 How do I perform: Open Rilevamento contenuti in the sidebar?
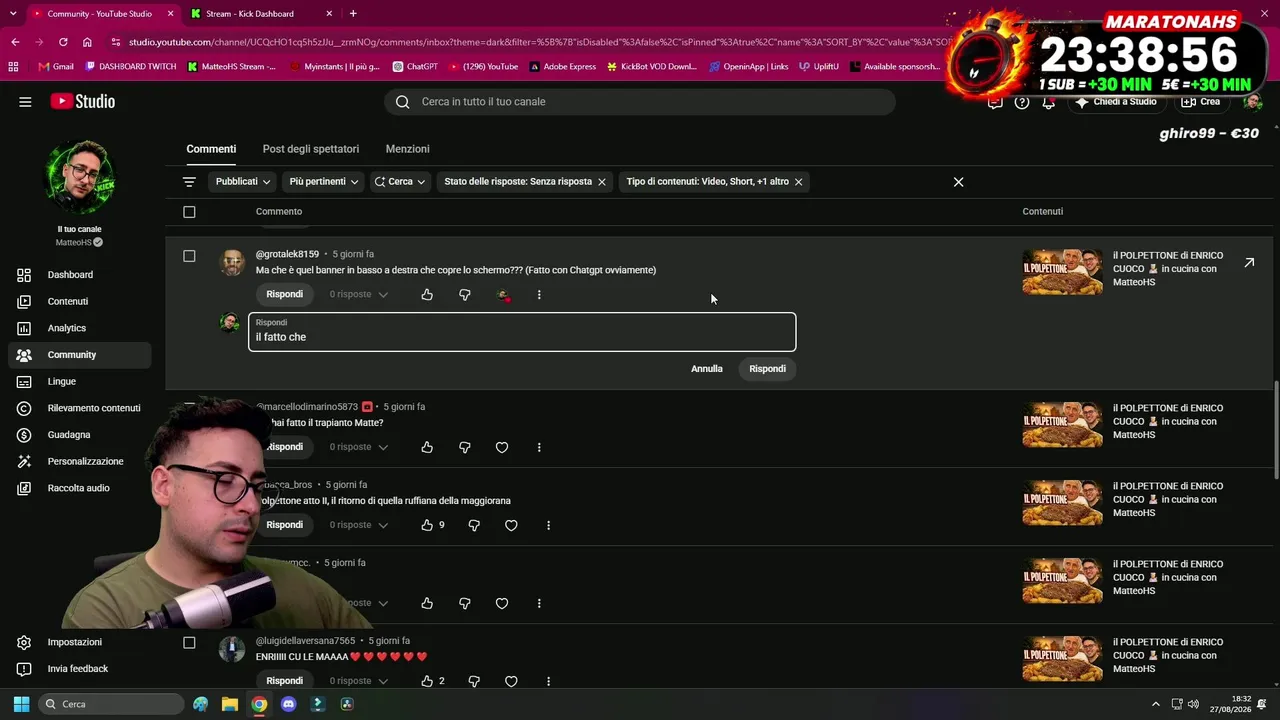click(79, 408)
